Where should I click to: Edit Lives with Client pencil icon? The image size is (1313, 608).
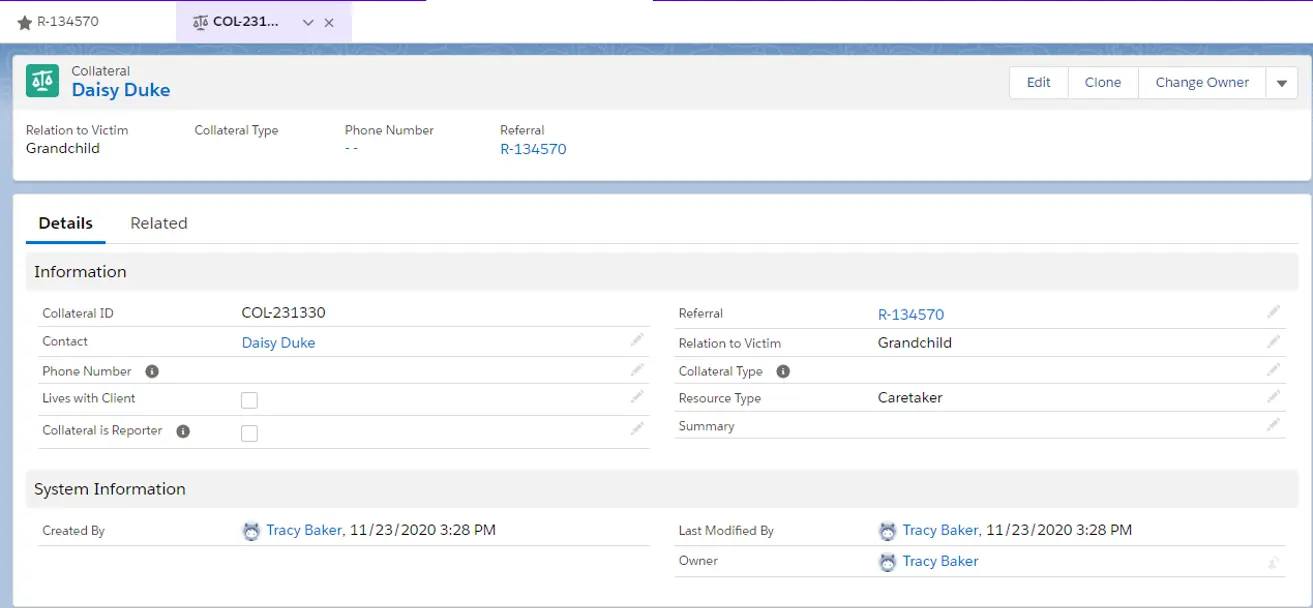[x=637, y=397]
